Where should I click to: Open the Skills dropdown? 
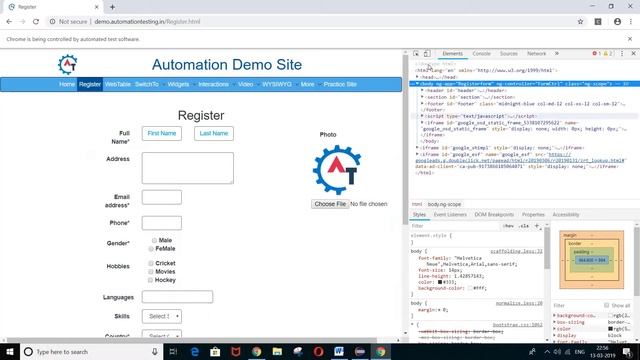pos(162,316)
